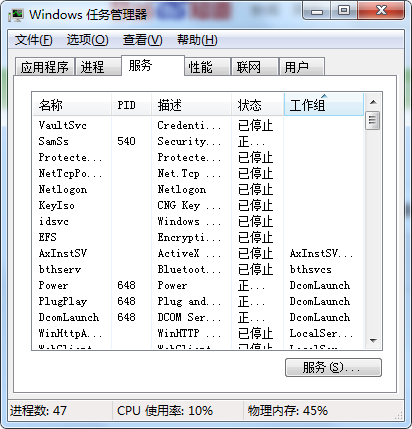Screen dimensions: 412x429
Task: Click the Bluetoot... description cell
Action: tap(189, 269)
